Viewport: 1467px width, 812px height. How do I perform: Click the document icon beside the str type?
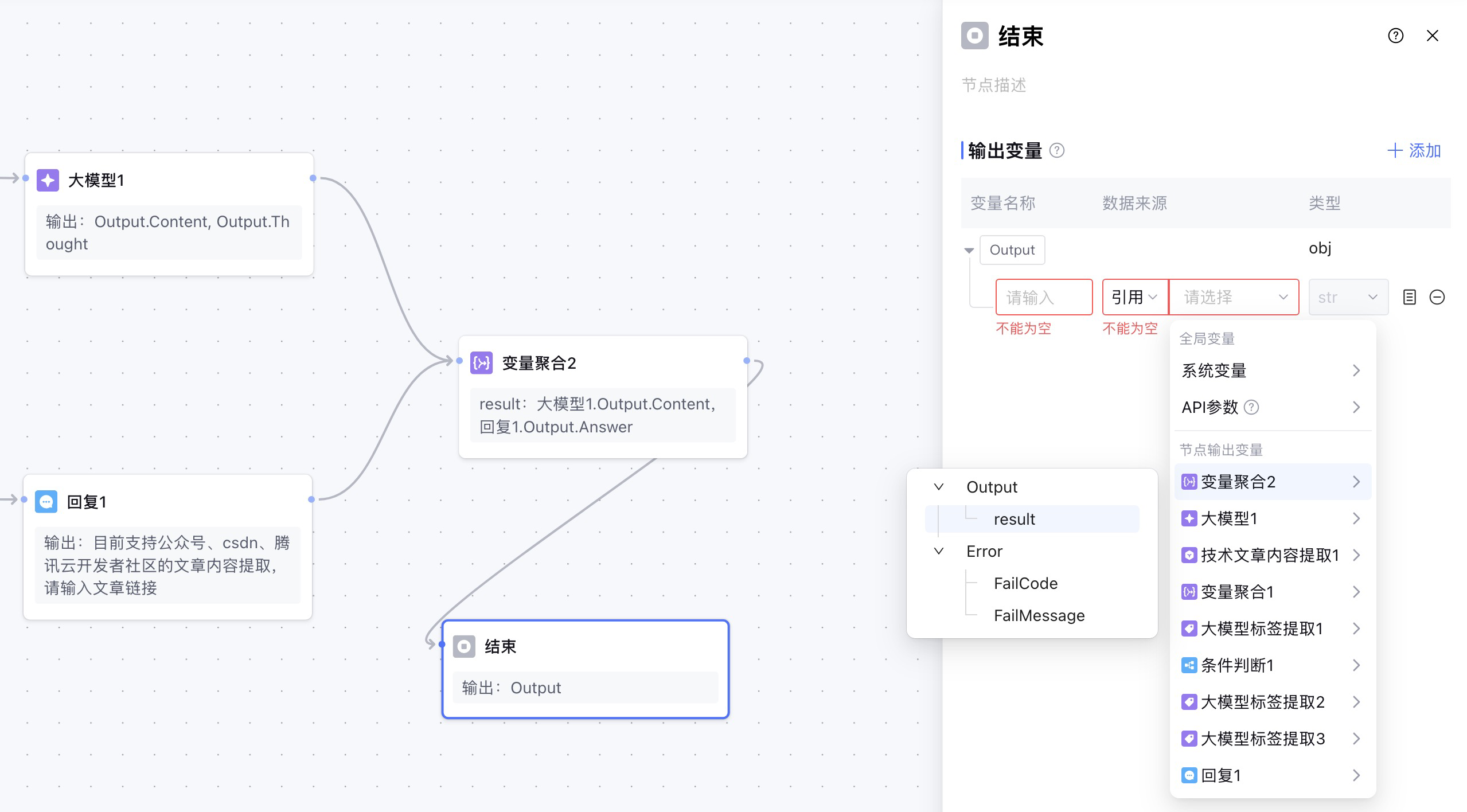coord(1409,297)
